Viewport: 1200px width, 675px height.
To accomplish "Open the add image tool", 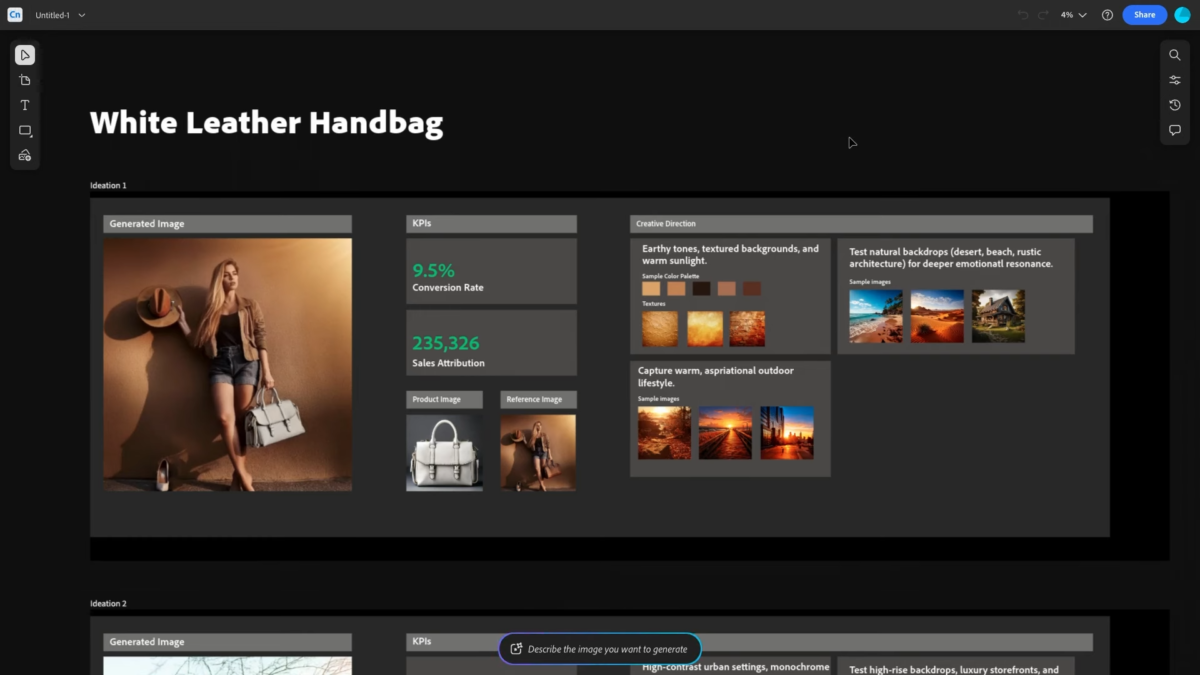I will click(x=25, y=156).
